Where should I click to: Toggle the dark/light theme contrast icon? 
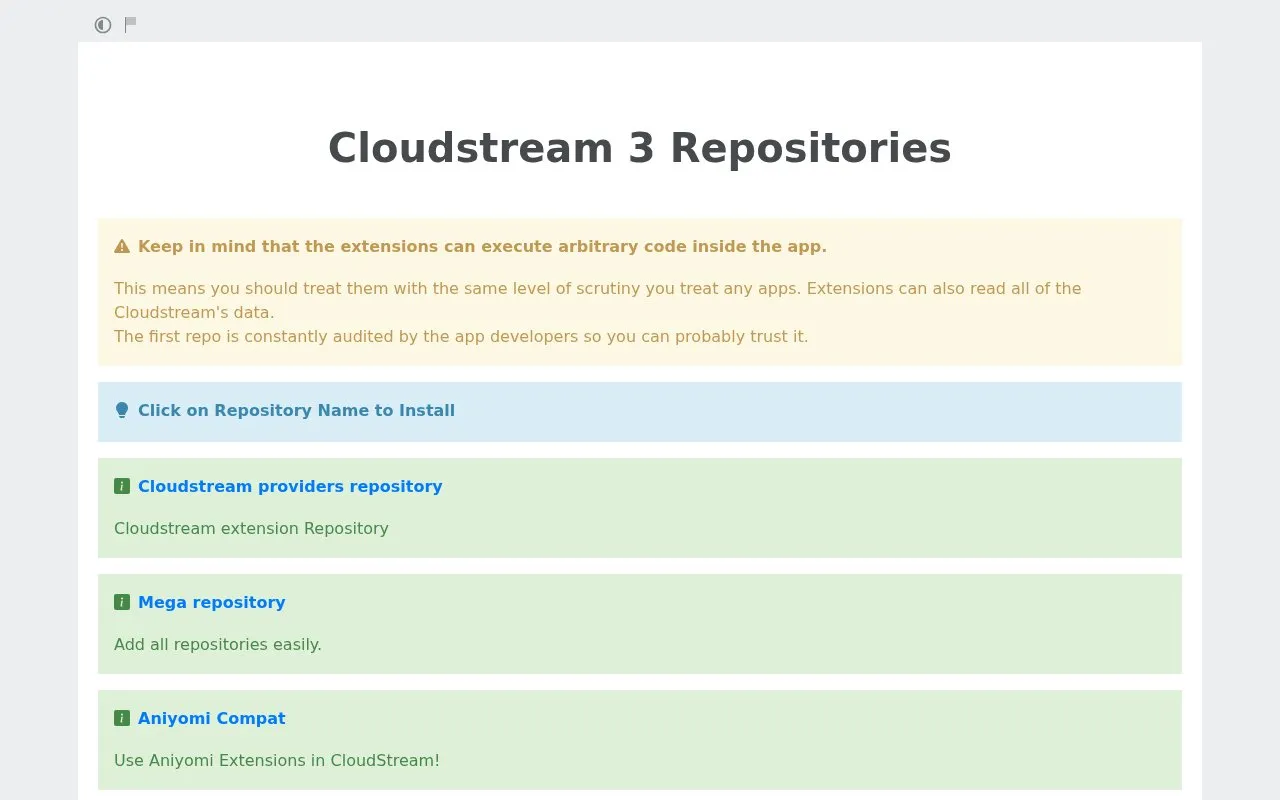pyautogui.click(x=103, y=25)
